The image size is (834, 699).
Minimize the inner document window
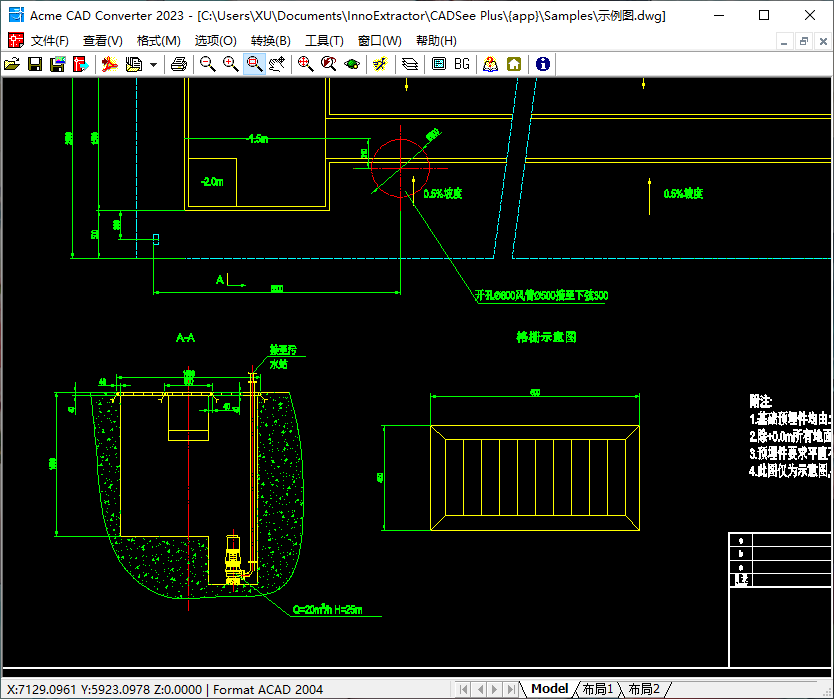(x=784, y=41)
